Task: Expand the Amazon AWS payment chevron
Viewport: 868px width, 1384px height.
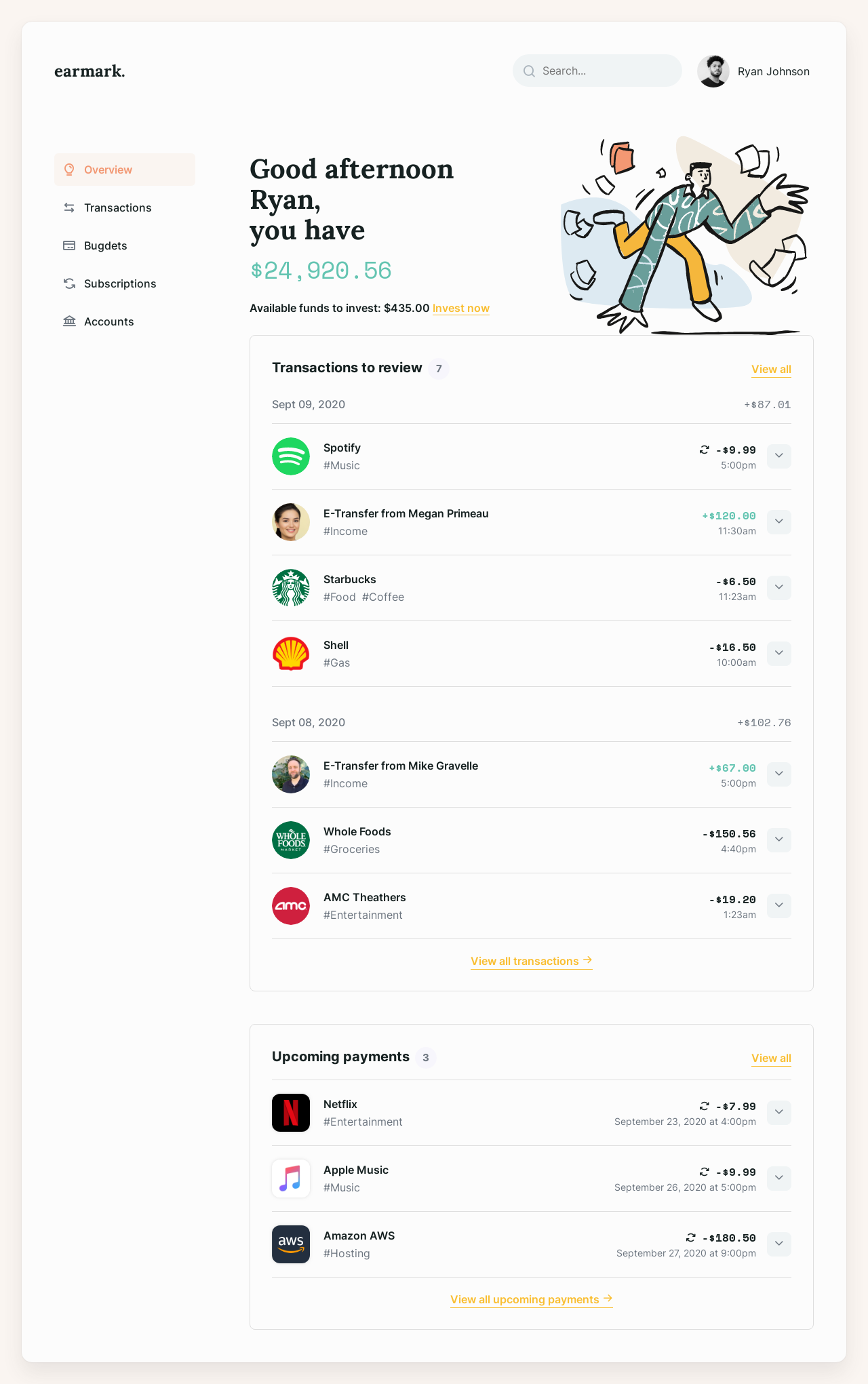Action: point(779,1244)
